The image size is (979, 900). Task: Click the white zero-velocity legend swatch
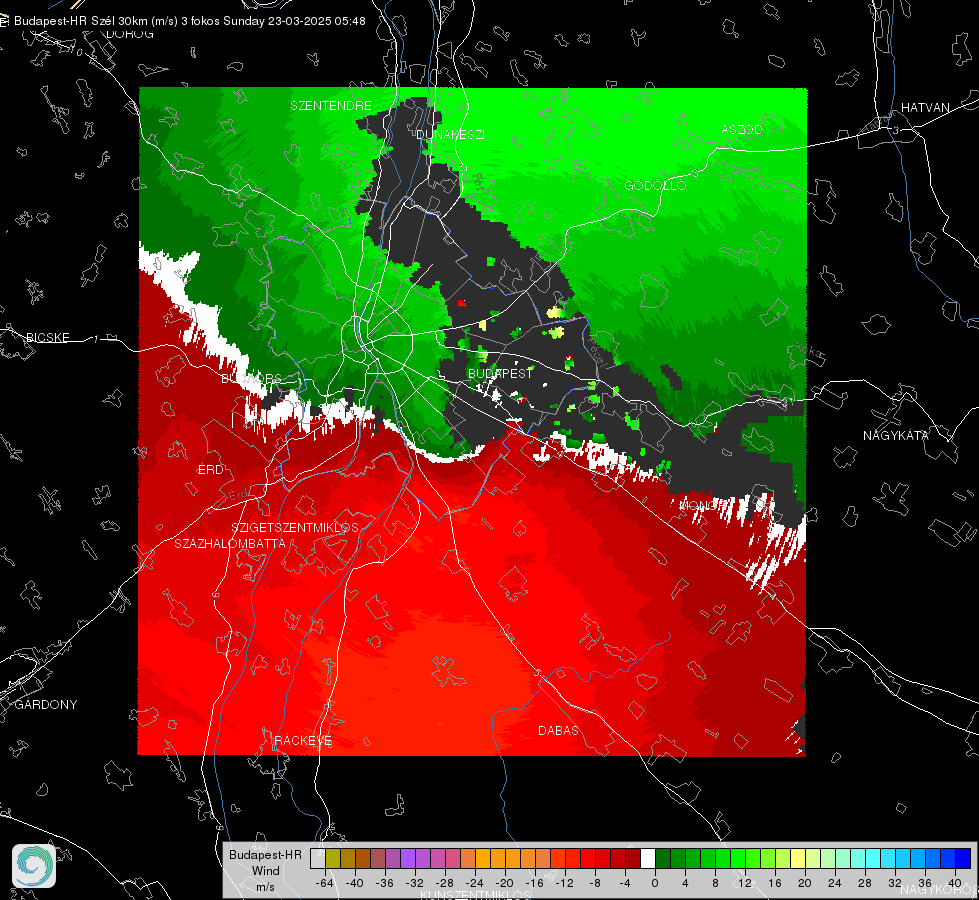[x=648, y=859]
